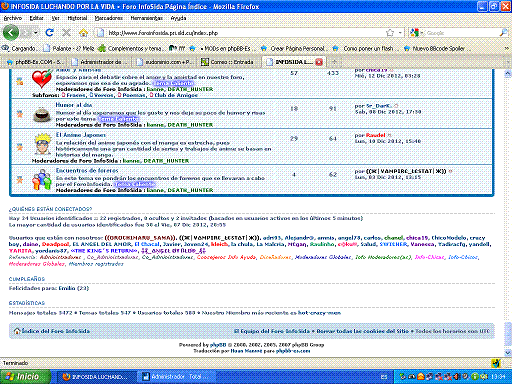Bookmark this page with the star icon

click(390, 33)
